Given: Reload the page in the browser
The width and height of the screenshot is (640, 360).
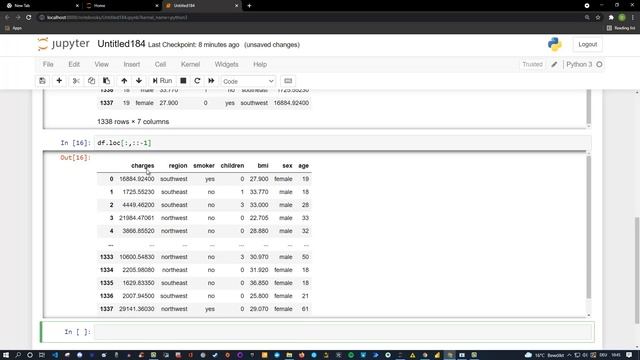Looking at the screenshot, I should tap(29, 18).
